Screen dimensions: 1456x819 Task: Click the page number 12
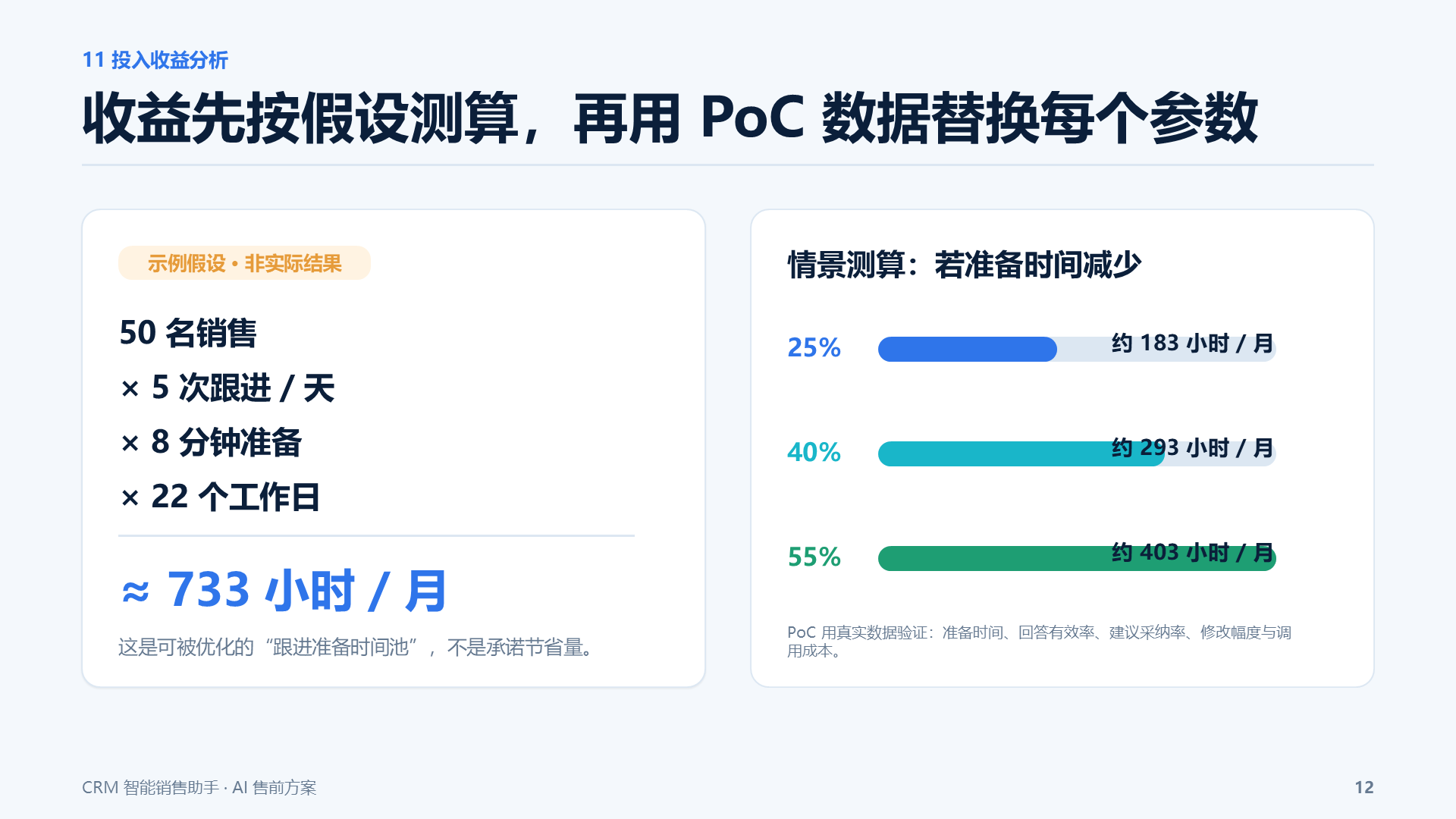click(1364, 787)
